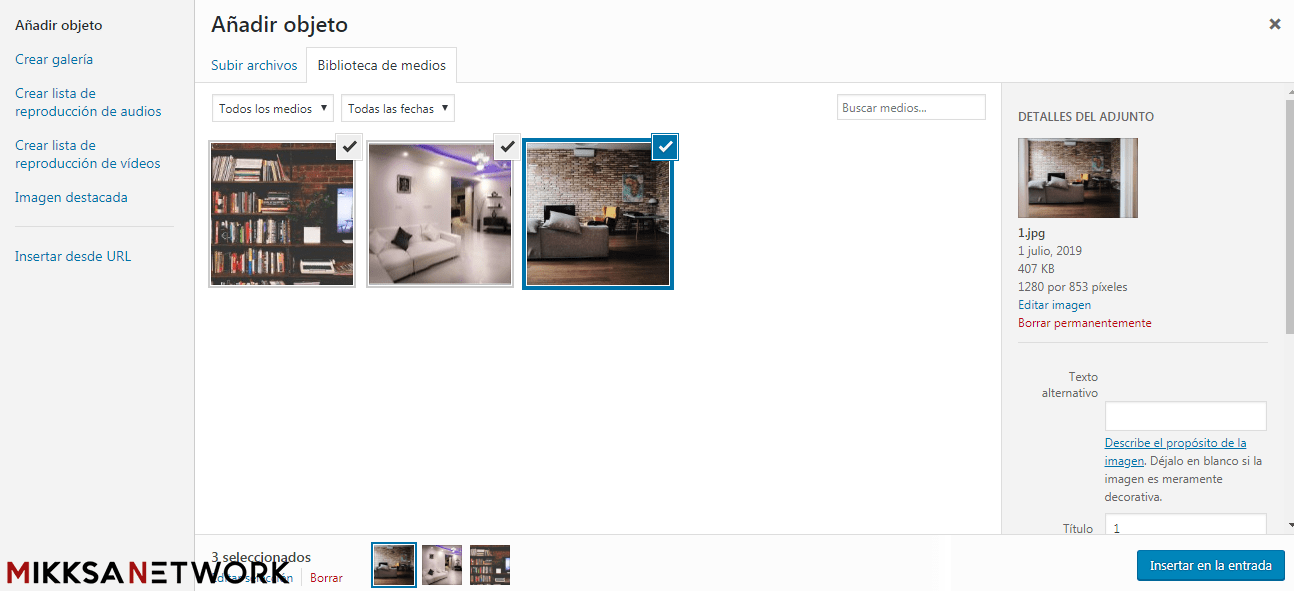Viewport: 1294px width, 591px height.
Task: Open Crear galería in the sidebar
Action: [x=54, y=59]
